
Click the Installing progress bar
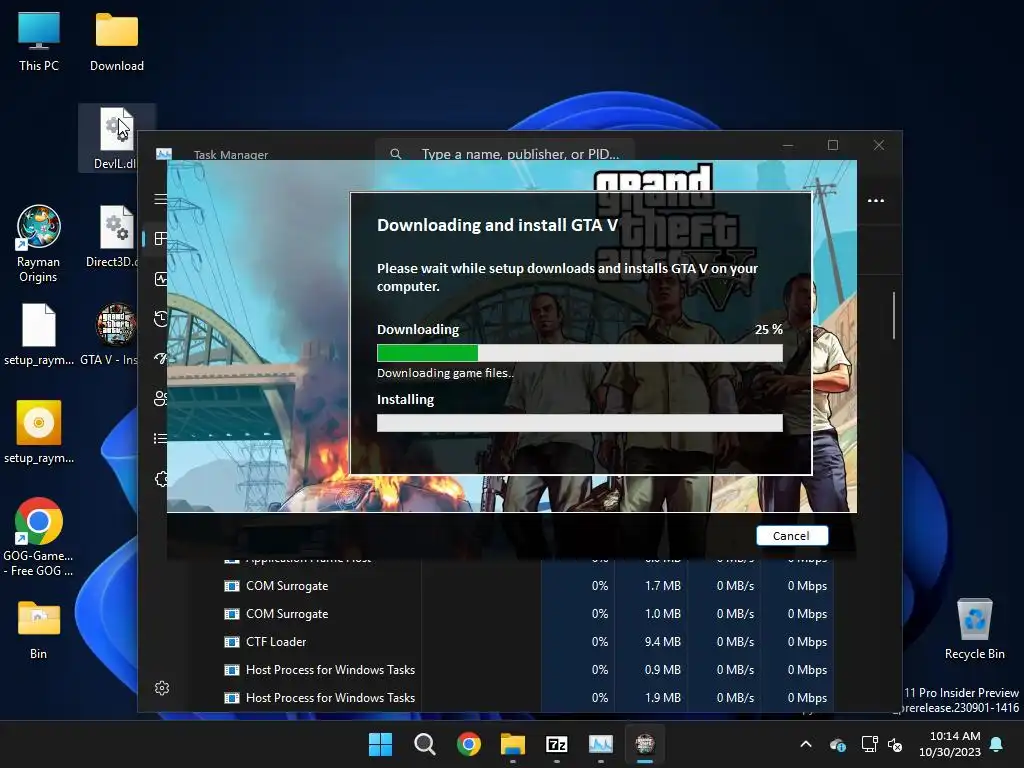click(x=579, y=423)
